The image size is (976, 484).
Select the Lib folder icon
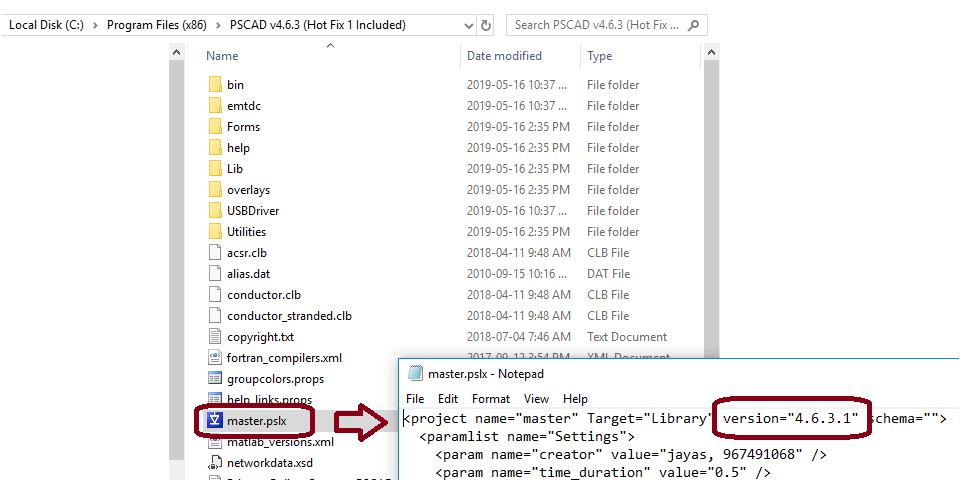[215, 169]
